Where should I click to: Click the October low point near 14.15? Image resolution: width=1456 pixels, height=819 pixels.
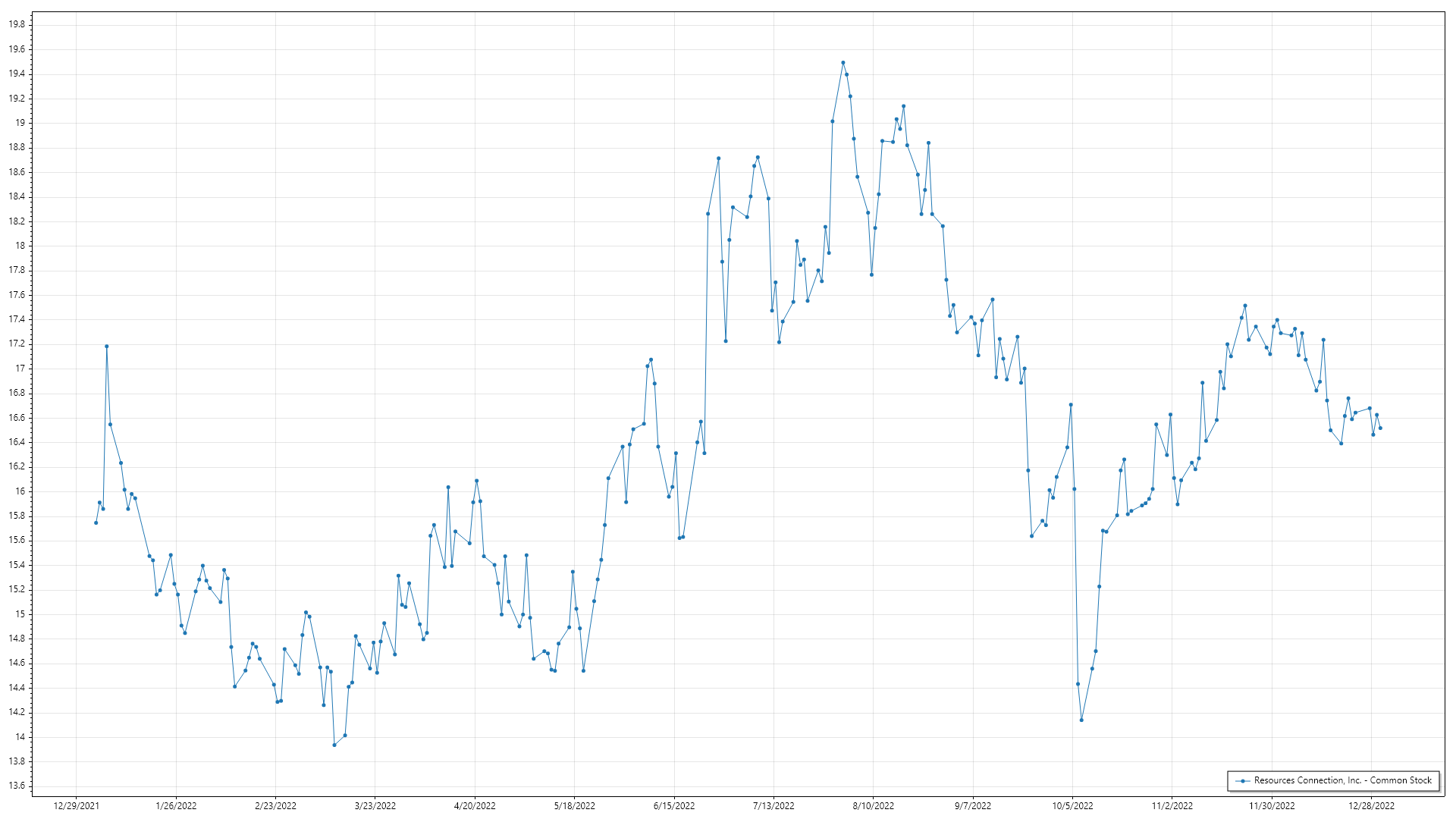(x=1081, y=720)
